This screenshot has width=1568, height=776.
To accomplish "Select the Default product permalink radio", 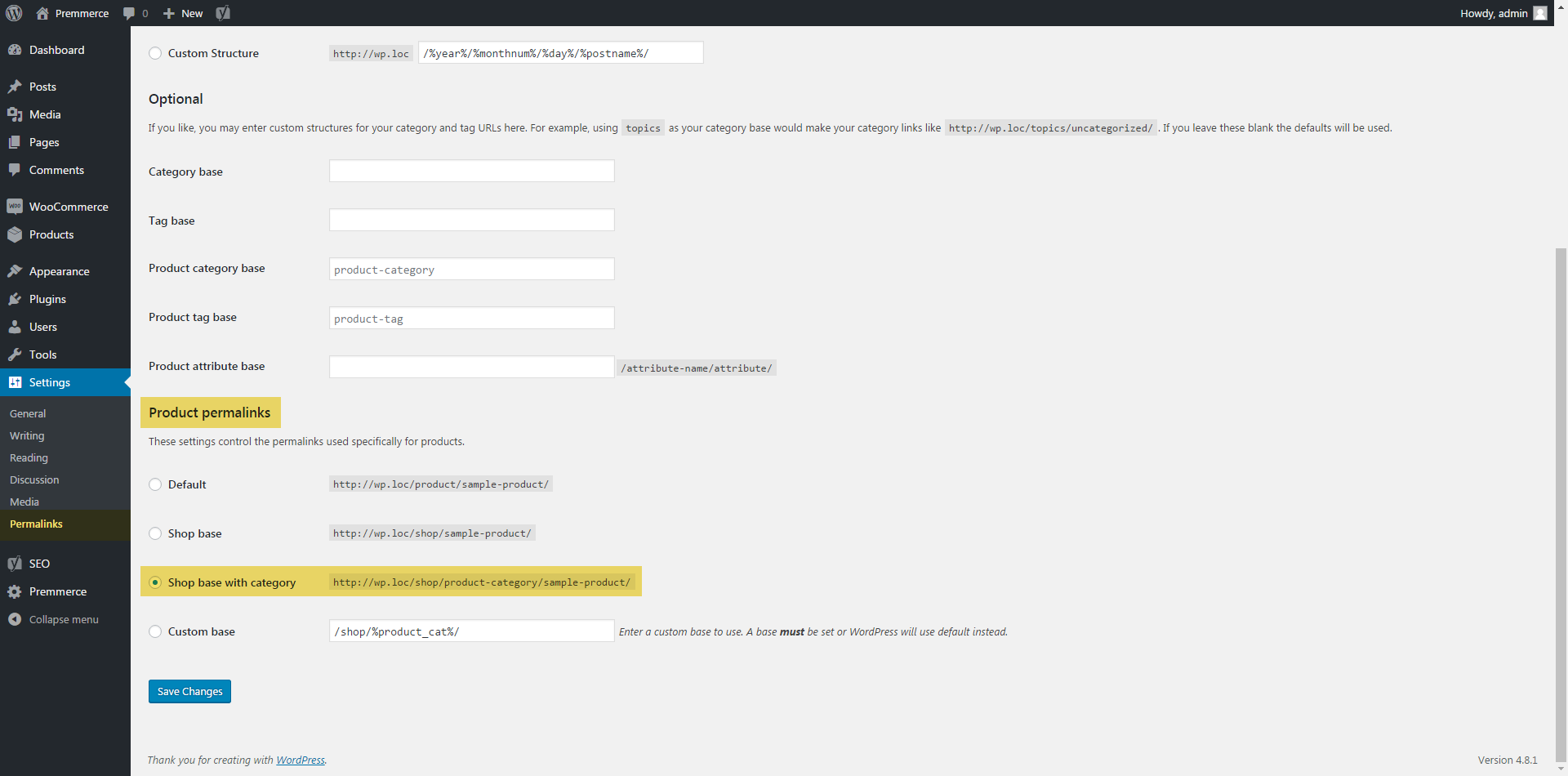I will (155, 484).
